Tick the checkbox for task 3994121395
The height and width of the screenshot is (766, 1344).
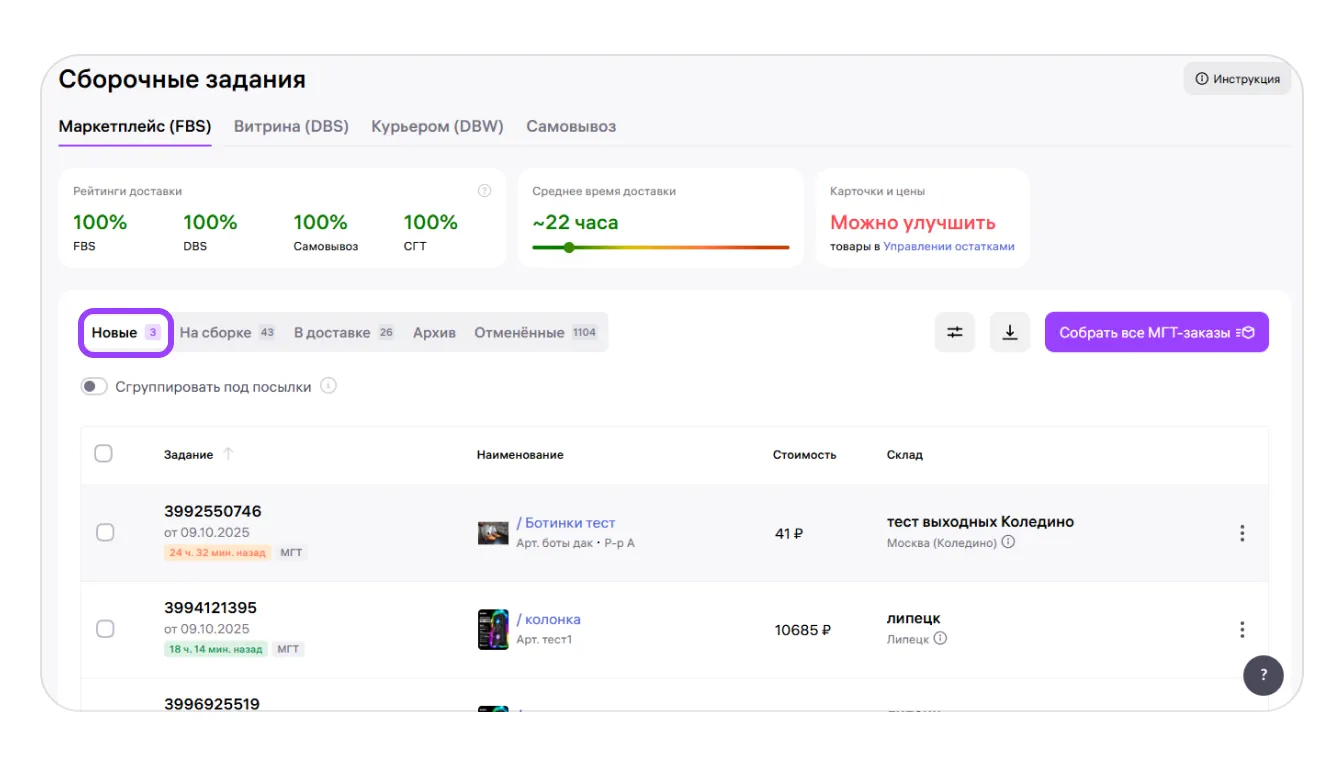click(105, 629)
